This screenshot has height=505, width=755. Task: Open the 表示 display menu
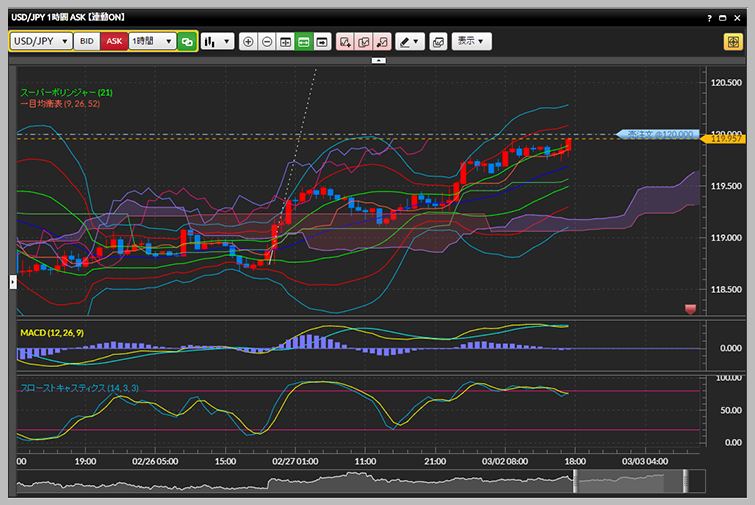[471, 41]
